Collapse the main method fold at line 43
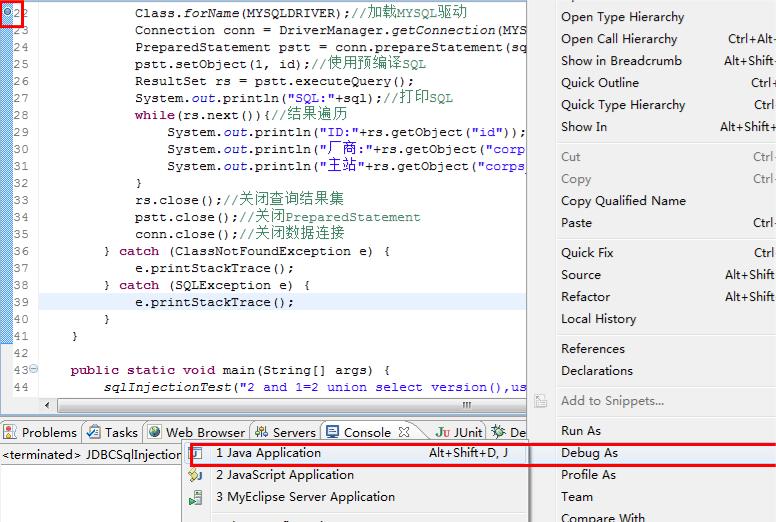 click(34, 369)
